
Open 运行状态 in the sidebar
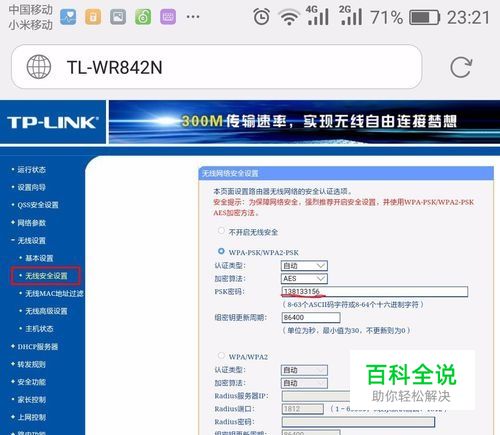(31, 170)
